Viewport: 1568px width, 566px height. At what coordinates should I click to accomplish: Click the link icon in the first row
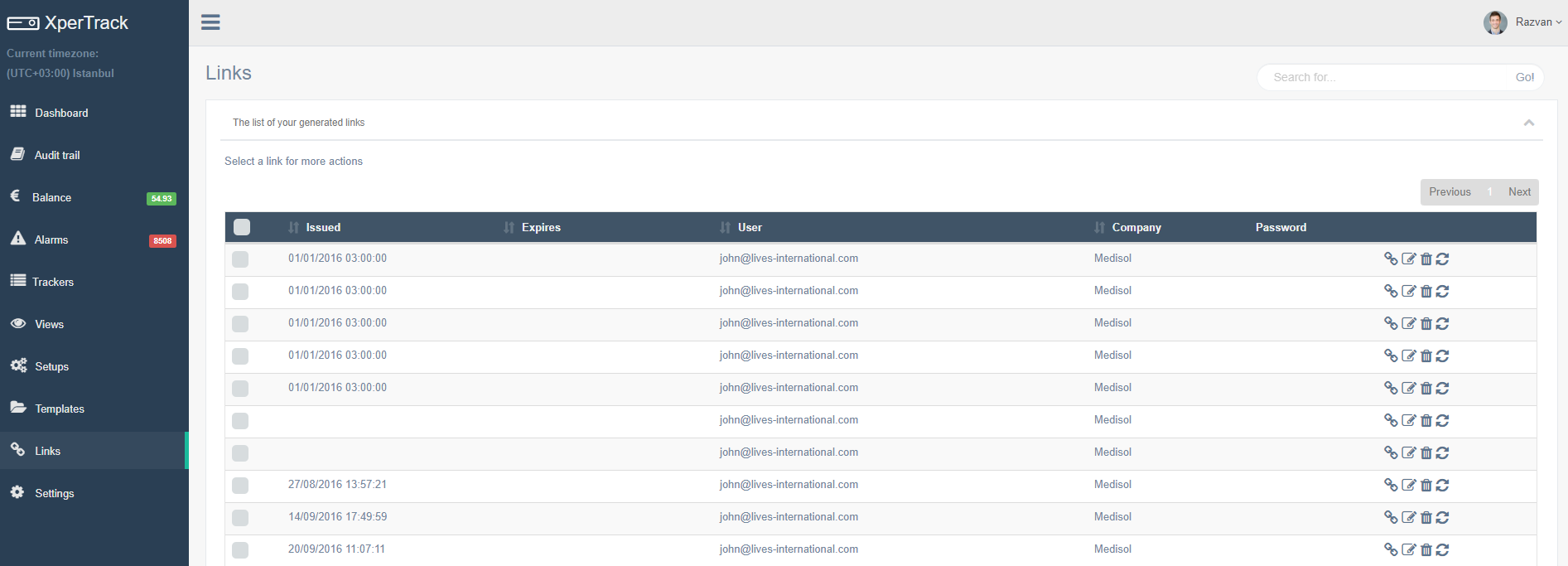1391,259
